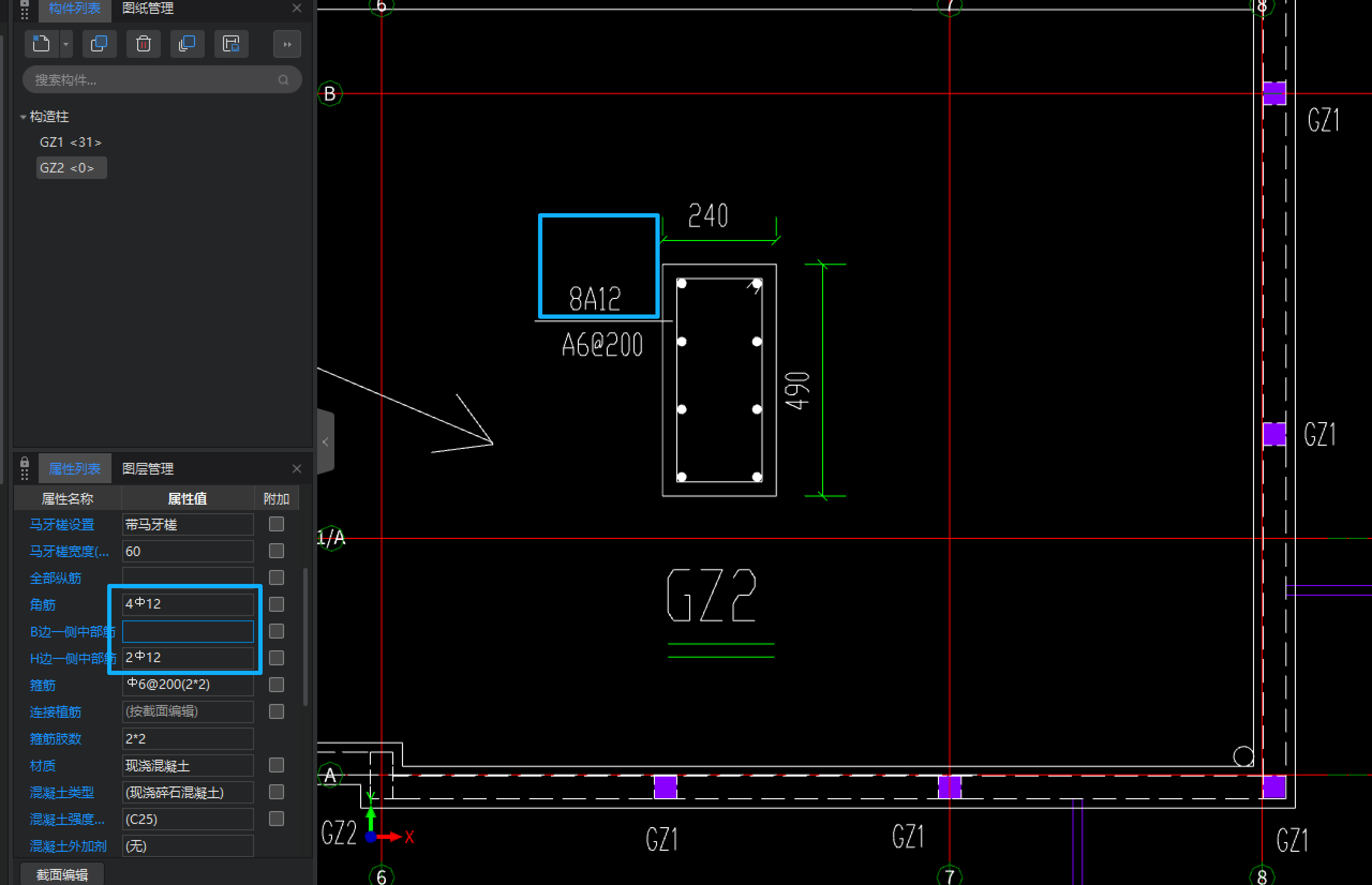Switch to the 图层管理 tab

(x=148, y=468)
